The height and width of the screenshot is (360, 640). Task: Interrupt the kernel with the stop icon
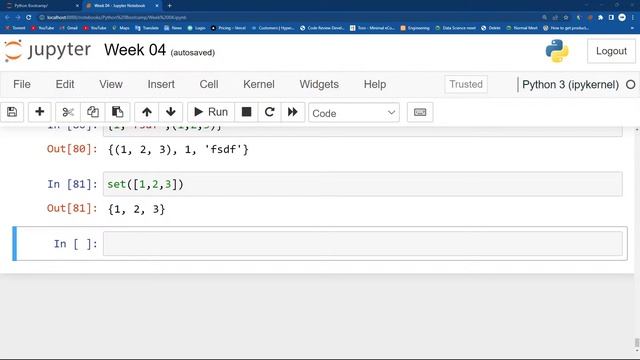pyautogui.click(x=246, y=112)
